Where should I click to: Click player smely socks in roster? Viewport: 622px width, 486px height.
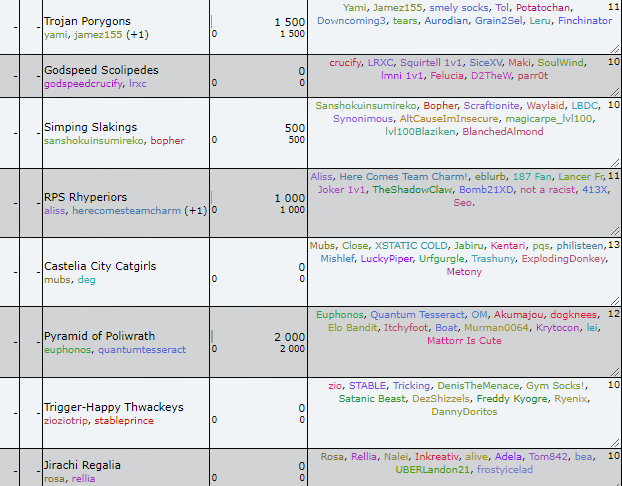459,8
